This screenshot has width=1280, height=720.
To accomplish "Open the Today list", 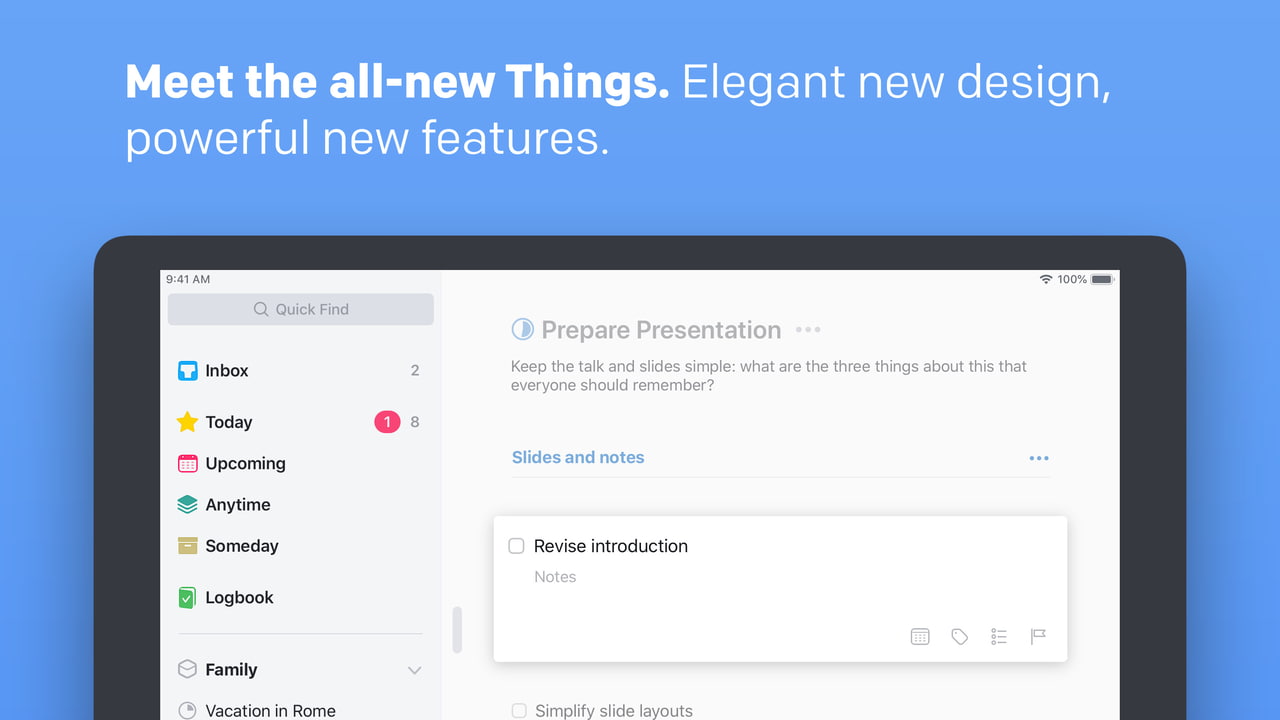I will 229,422.
